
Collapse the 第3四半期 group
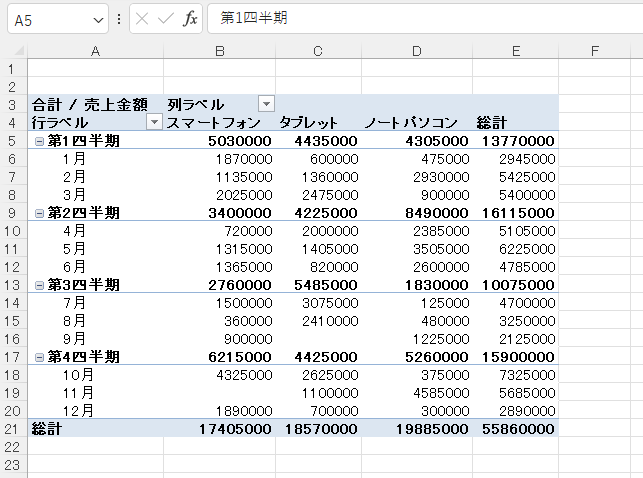pyautogui.click(x=39, y=285)
